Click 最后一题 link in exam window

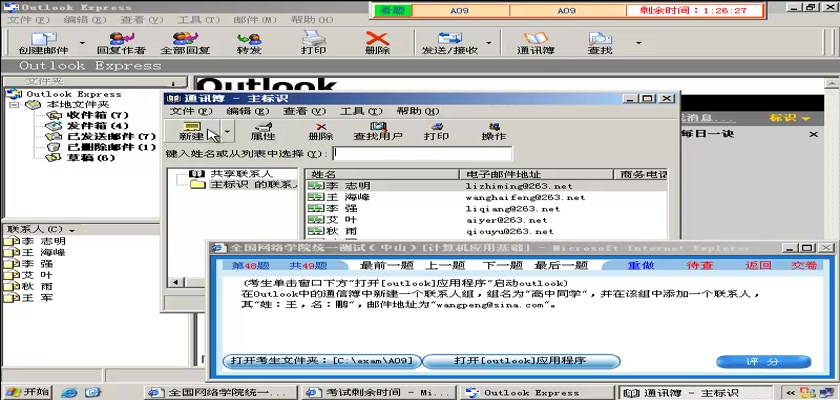point(560,266)
